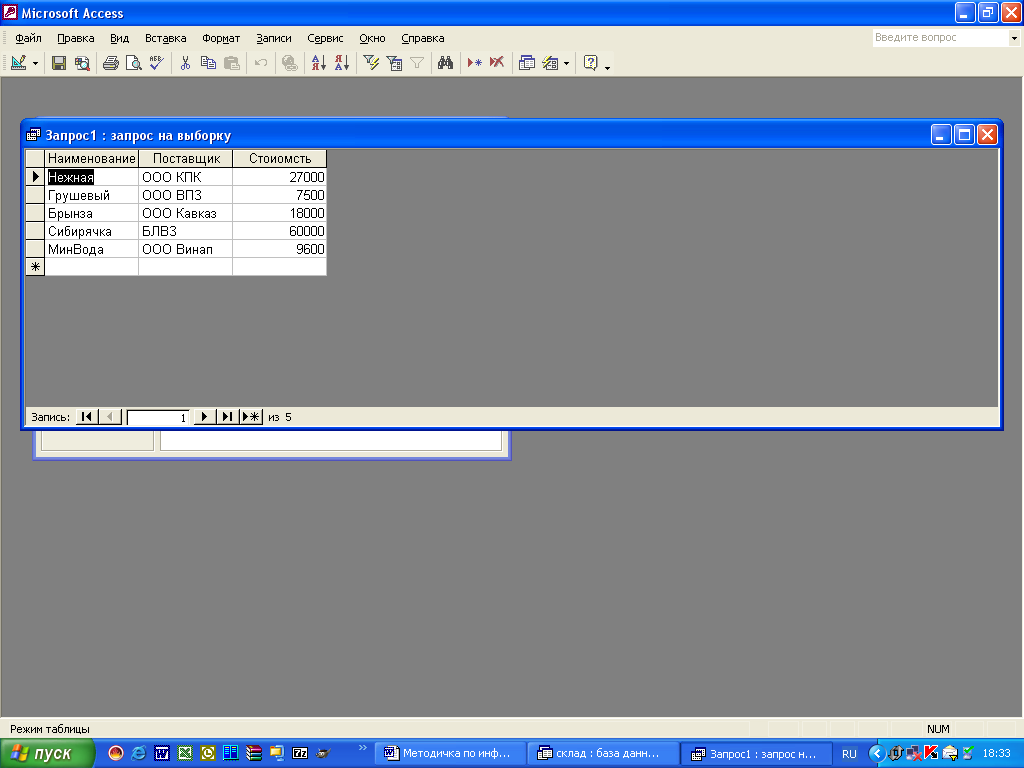
Task: Select the Поставщик column header
Action: [185, 158]
